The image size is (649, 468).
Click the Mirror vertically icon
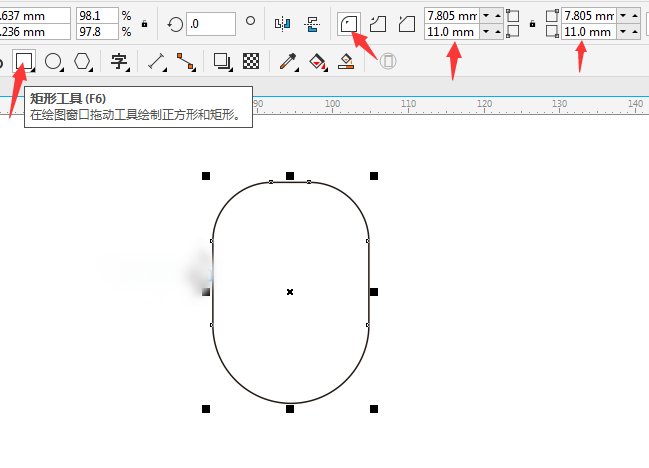pos(312,23)
